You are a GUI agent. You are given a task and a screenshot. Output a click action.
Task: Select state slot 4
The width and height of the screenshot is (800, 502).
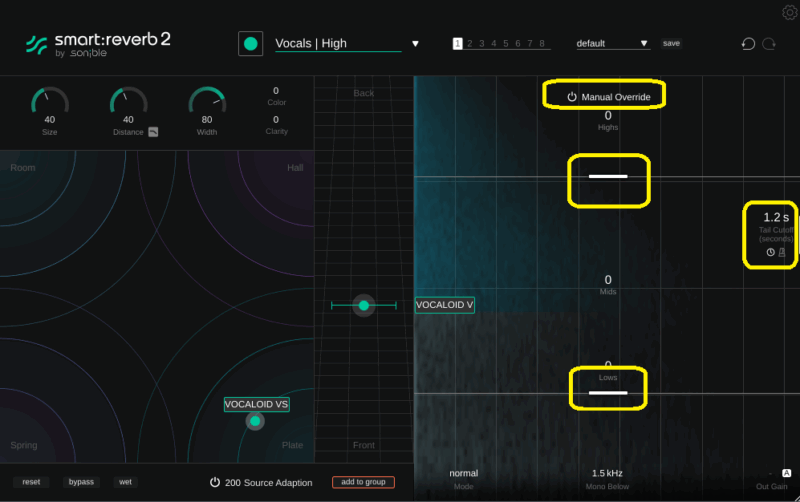494,44
